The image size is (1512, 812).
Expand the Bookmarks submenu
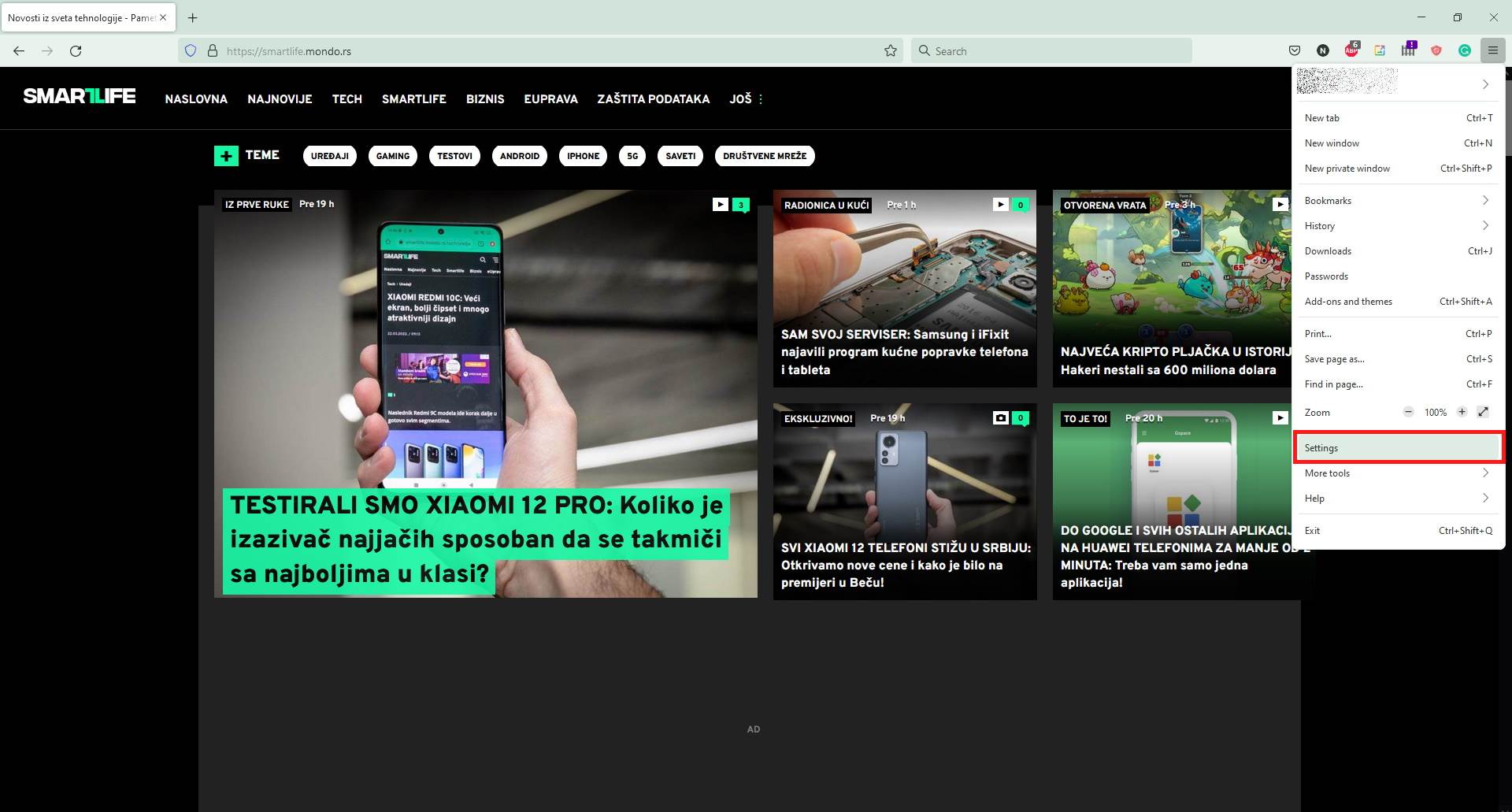(x=1398, y=201)
